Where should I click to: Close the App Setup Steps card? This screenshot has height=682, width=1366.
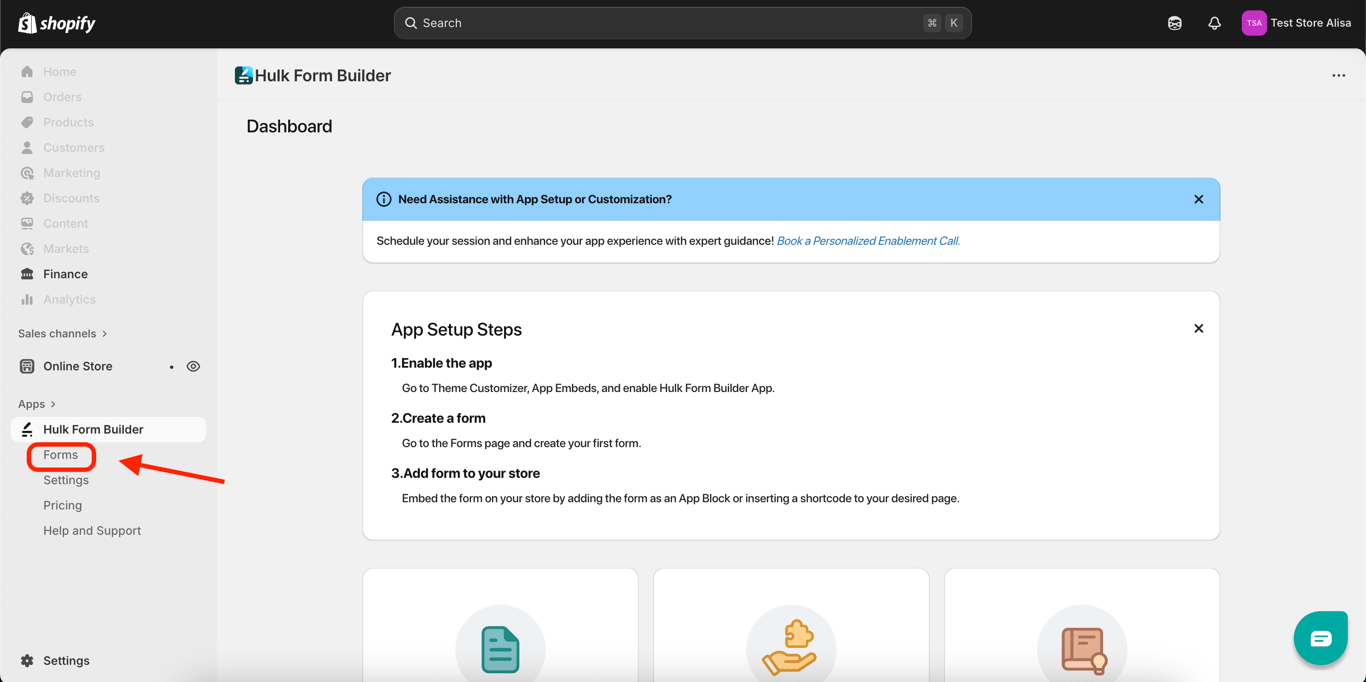(1198, 328)
